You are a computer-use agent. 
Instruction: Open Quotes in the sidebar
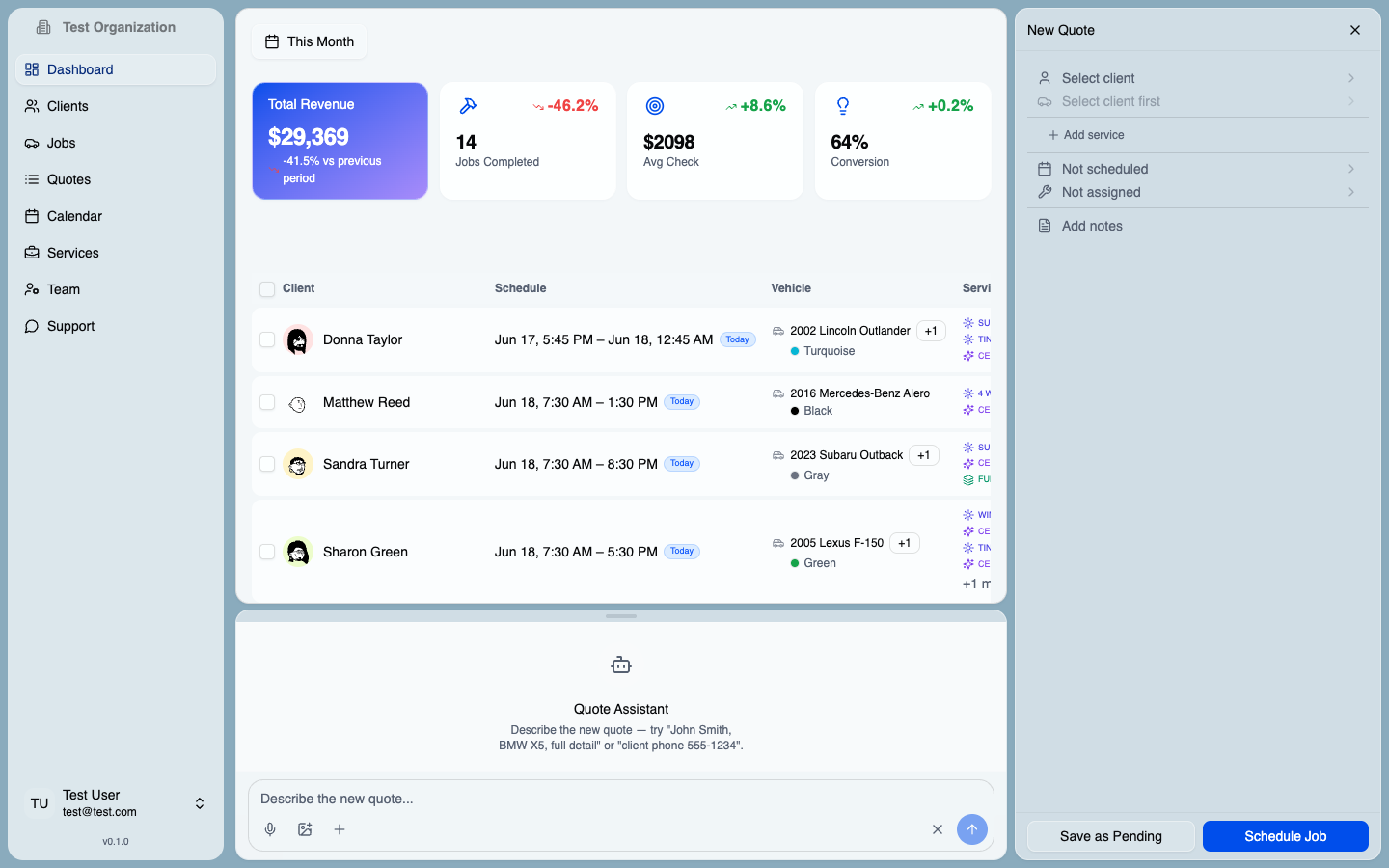click(x=116, y=179)
